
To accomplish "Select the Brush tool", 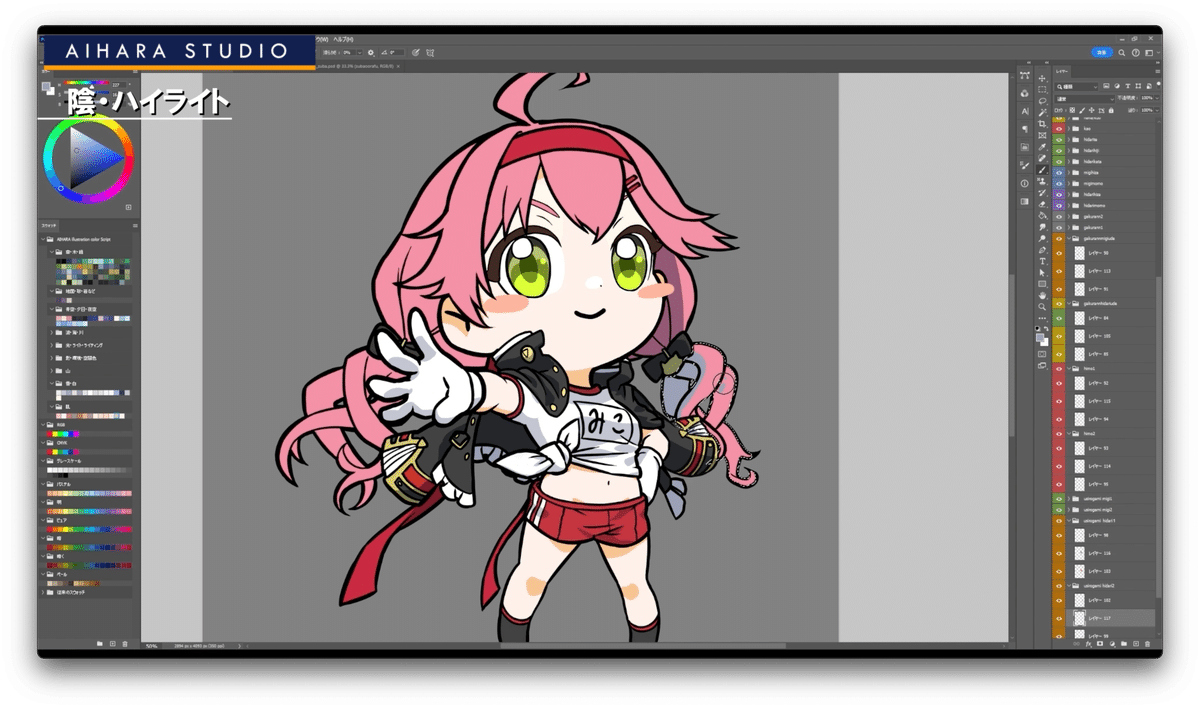I will [x=1042, y=169].
